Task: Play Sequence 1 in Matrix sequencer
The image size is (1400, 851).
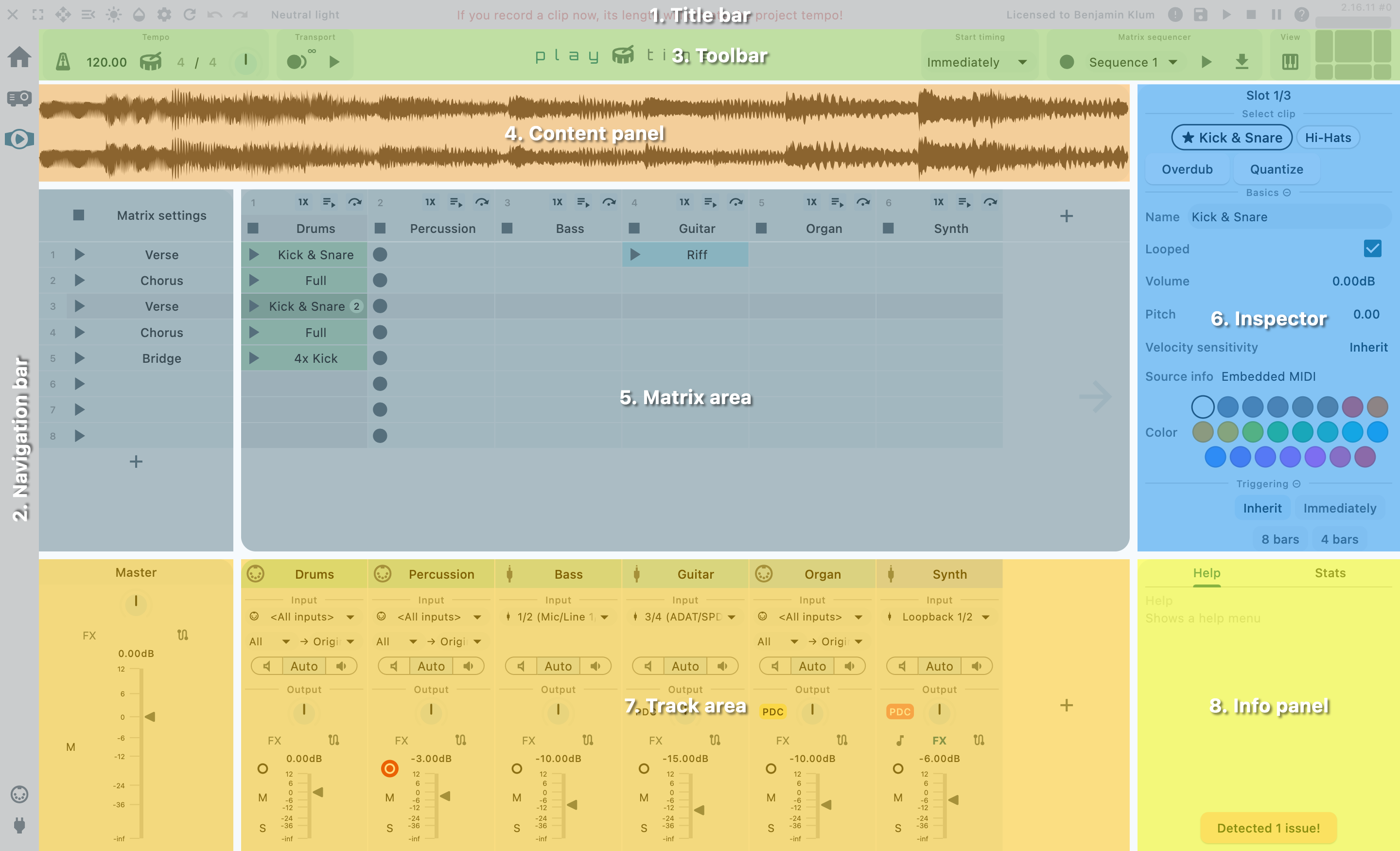Action: coord(1206,61)
